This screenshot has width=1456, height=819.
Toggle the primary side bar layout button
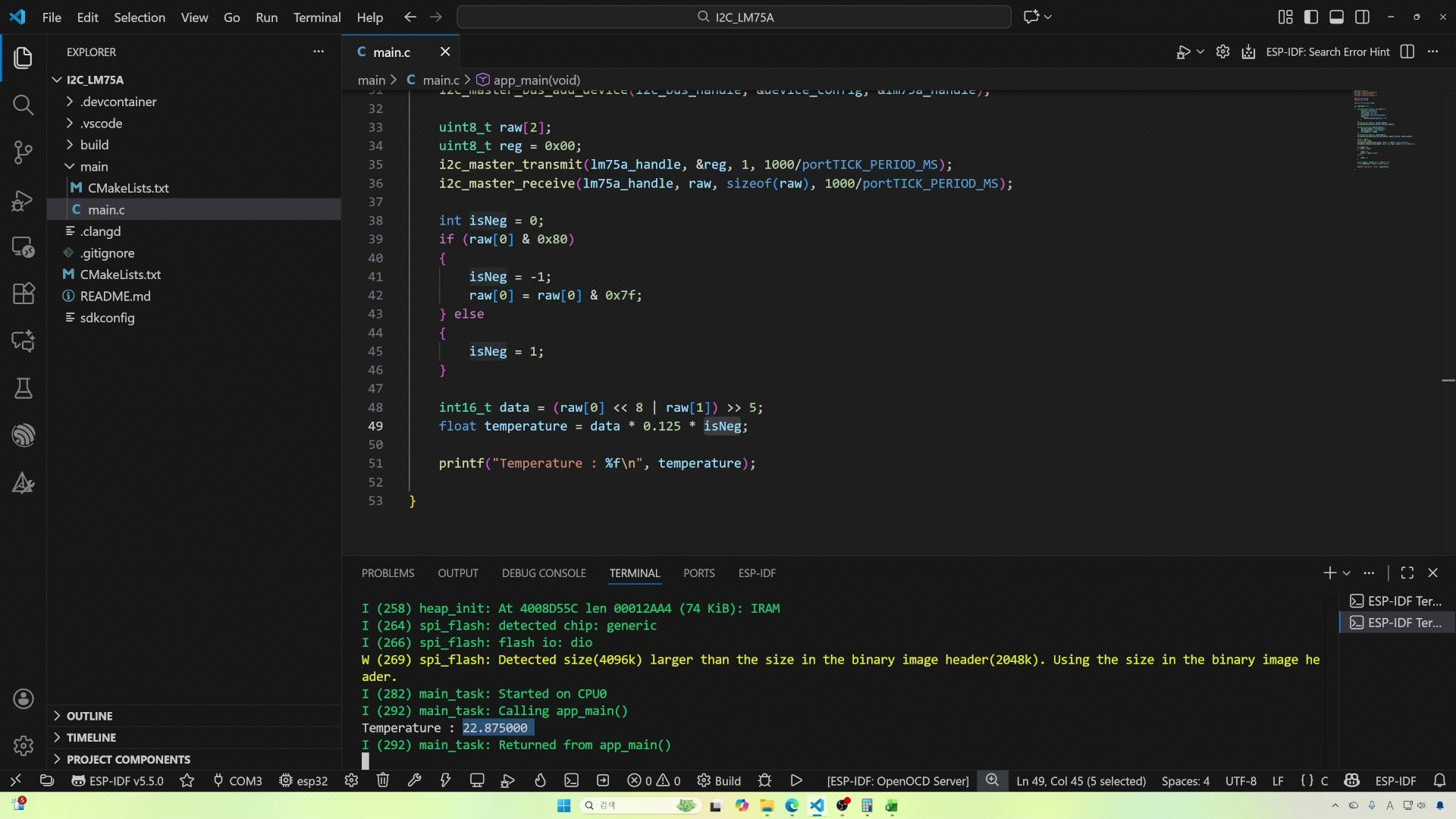point(1311,17)
